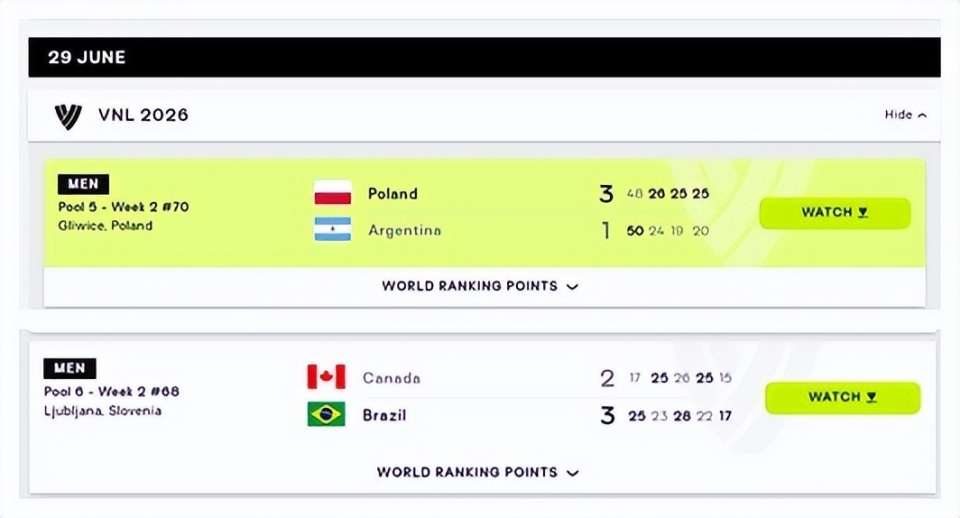Click MEN badge in Canada match
960x518 pixels.
[x=69, y=368]
